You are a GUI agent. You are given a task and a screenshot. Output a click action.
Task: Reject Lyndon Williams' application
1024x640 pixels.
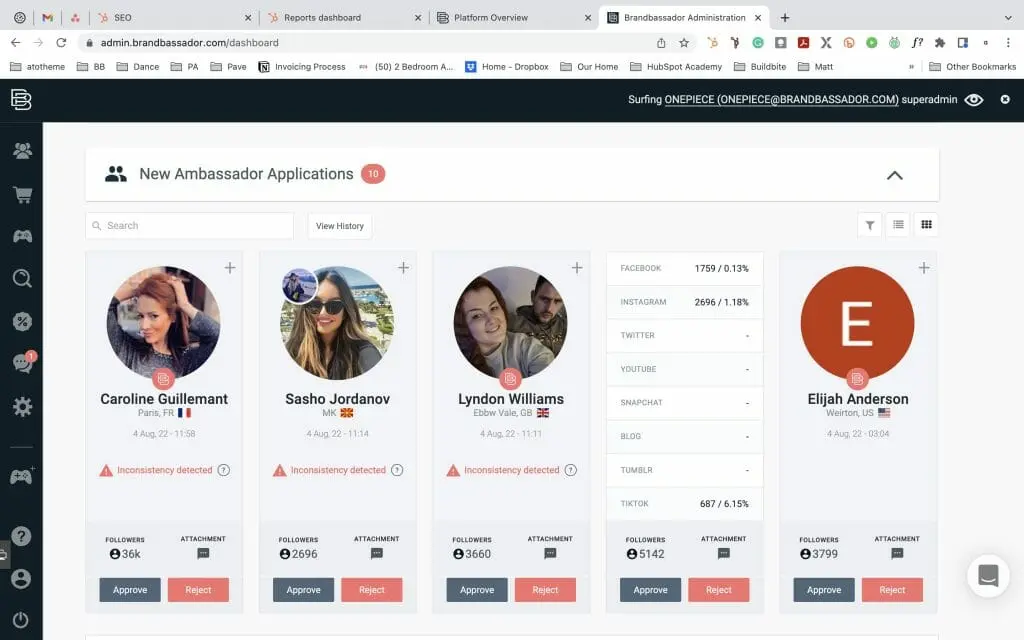pyautogui.click(x=545, y=590)
